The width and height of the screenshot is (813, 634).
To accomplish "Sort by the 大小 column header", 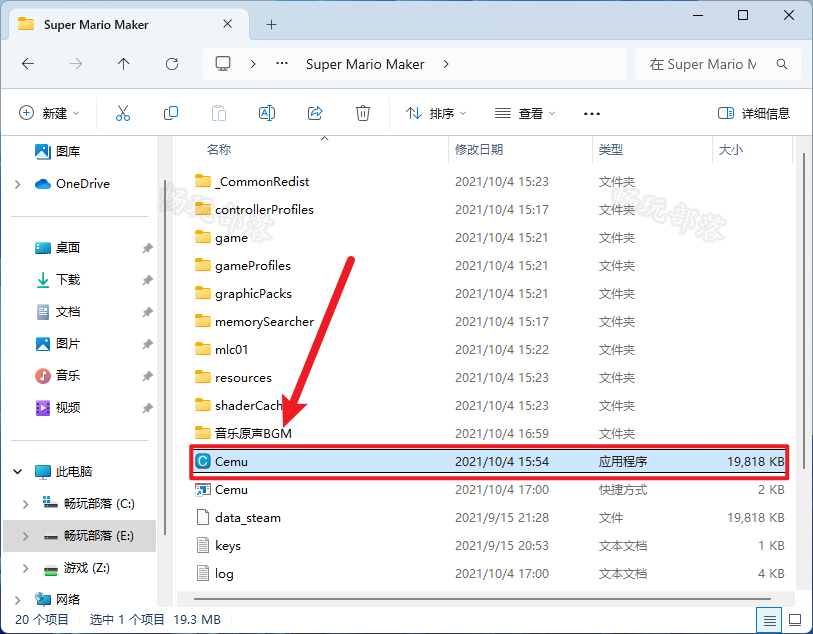I will click(x=730, y=150).
